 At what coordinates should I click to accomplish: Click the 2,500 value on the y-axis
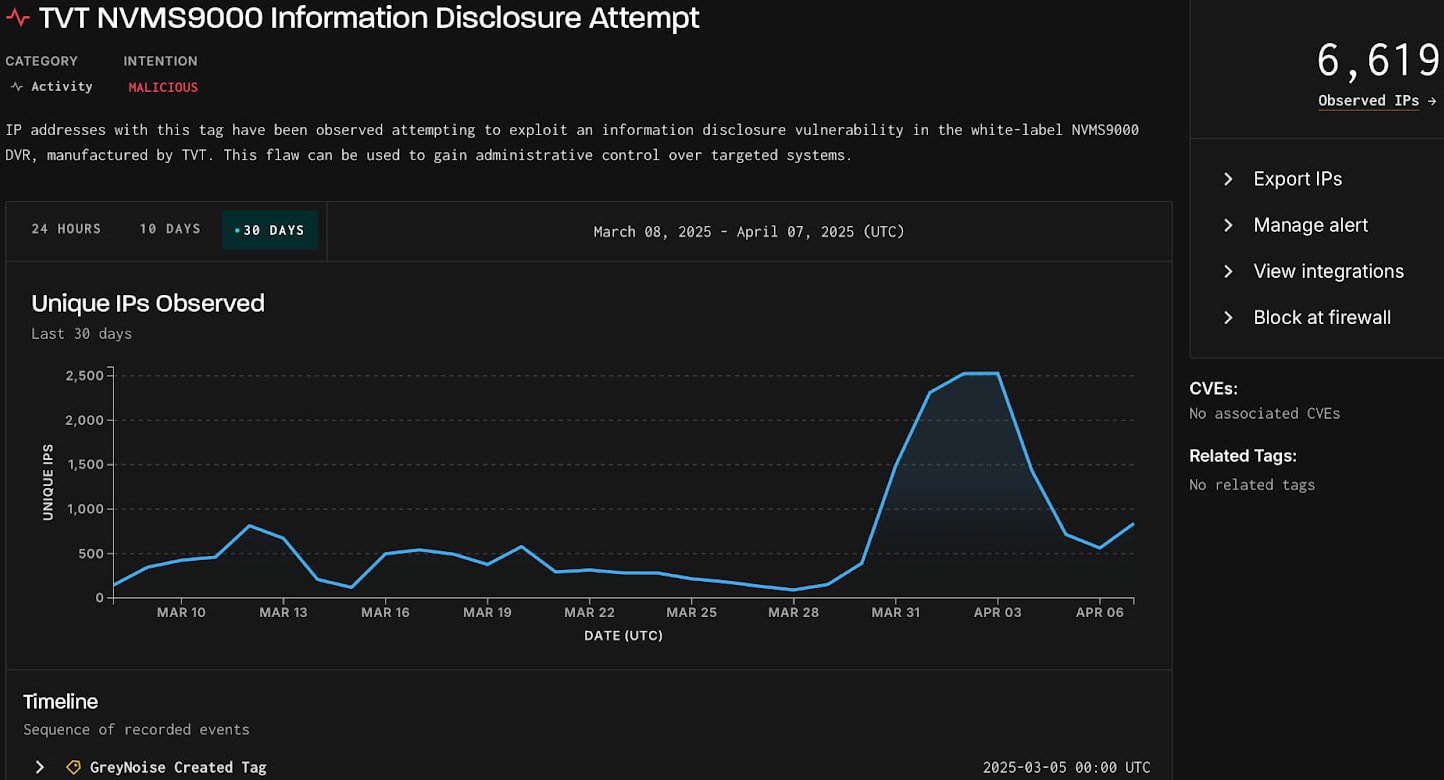[83, 376]
